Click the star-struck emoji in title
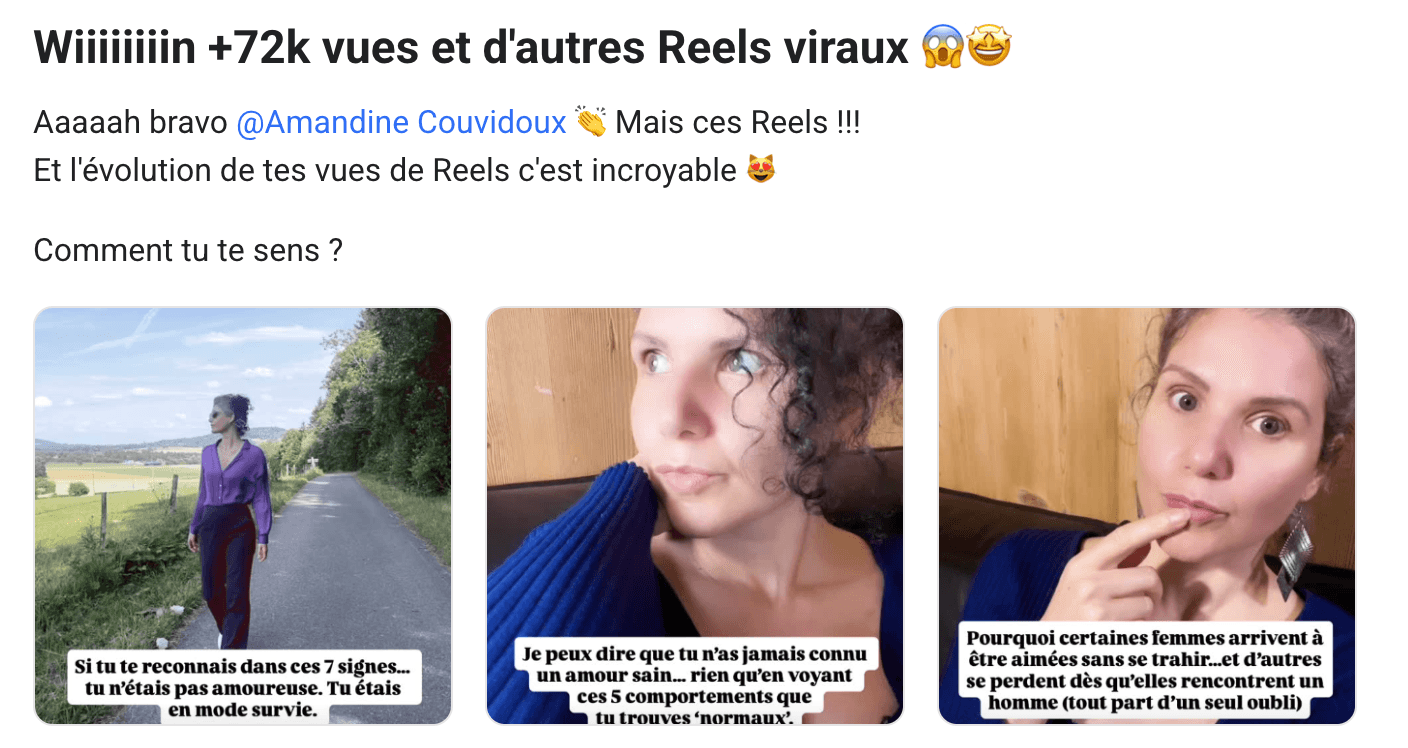This screenshot has height=748, width=1408. (990, 47)
